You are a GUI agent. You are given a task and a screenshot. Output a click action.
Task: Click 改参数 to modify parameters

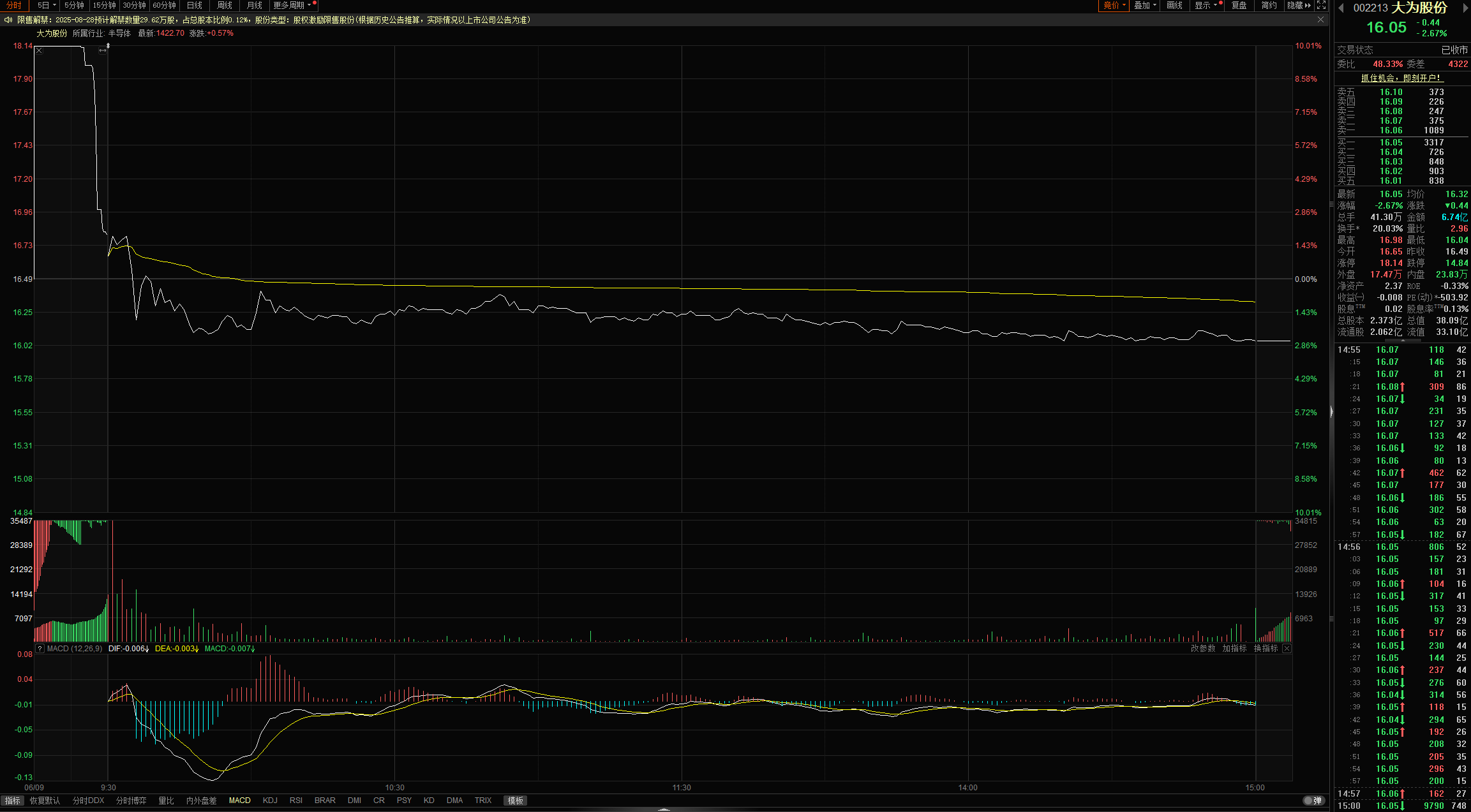click(x=1203, y=649)
